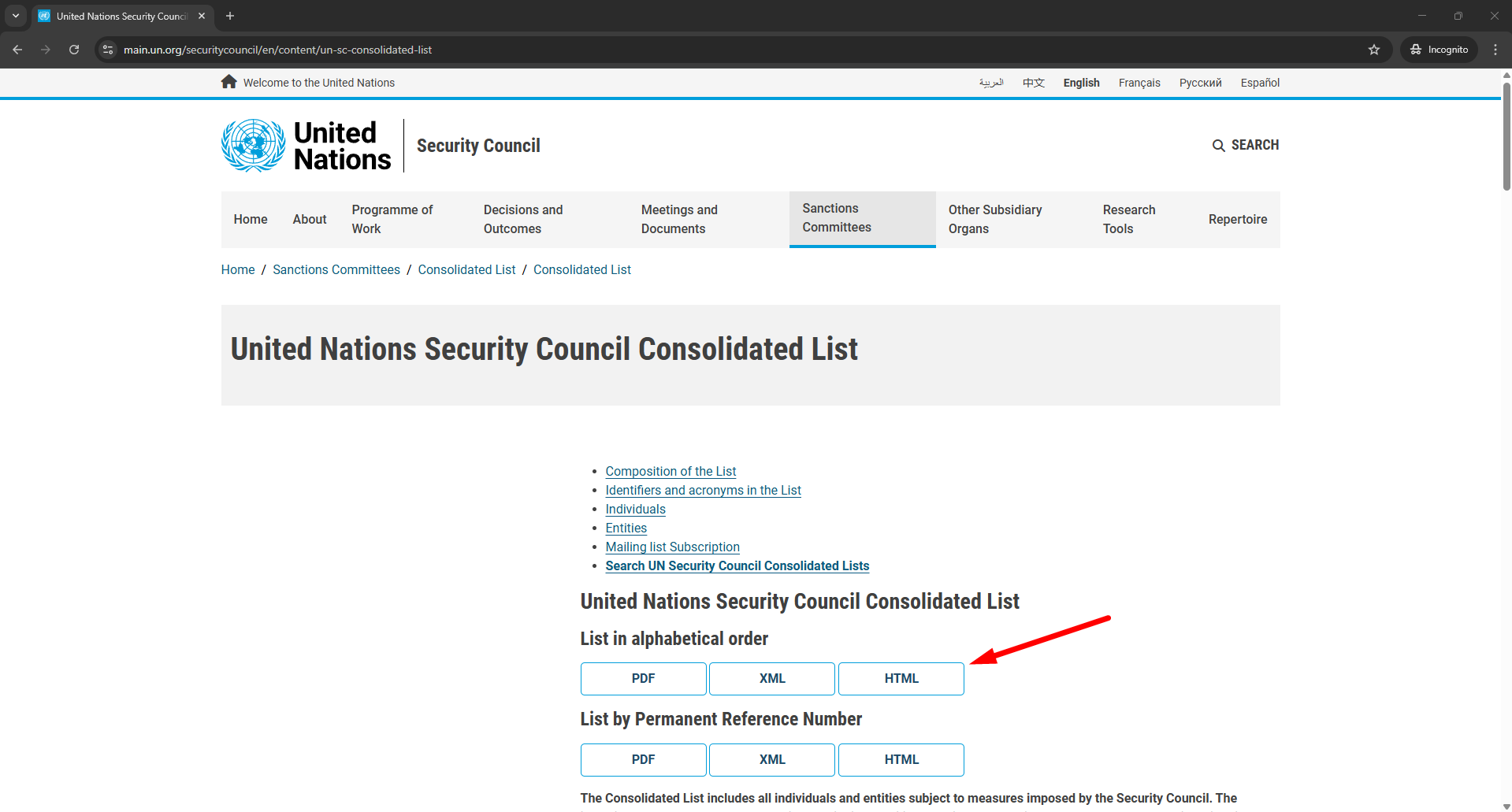The image size is (1512, 812).
Task: Click Home in the breadcrumb
Action: tap(238, 270)
